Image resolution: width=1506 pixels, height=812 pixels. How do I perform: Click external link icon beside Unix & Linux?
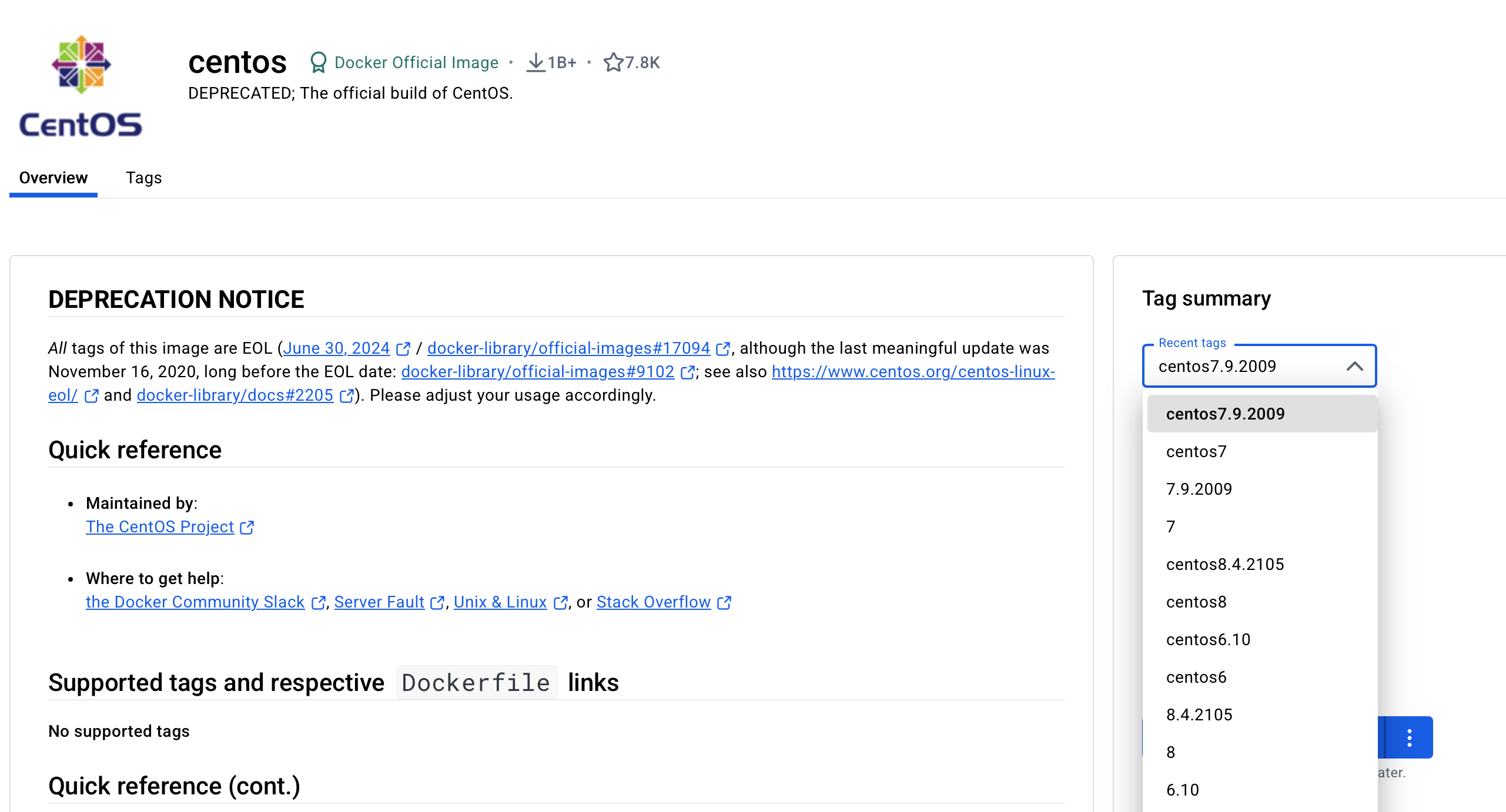pyautogui.click(x=559, y=602)
